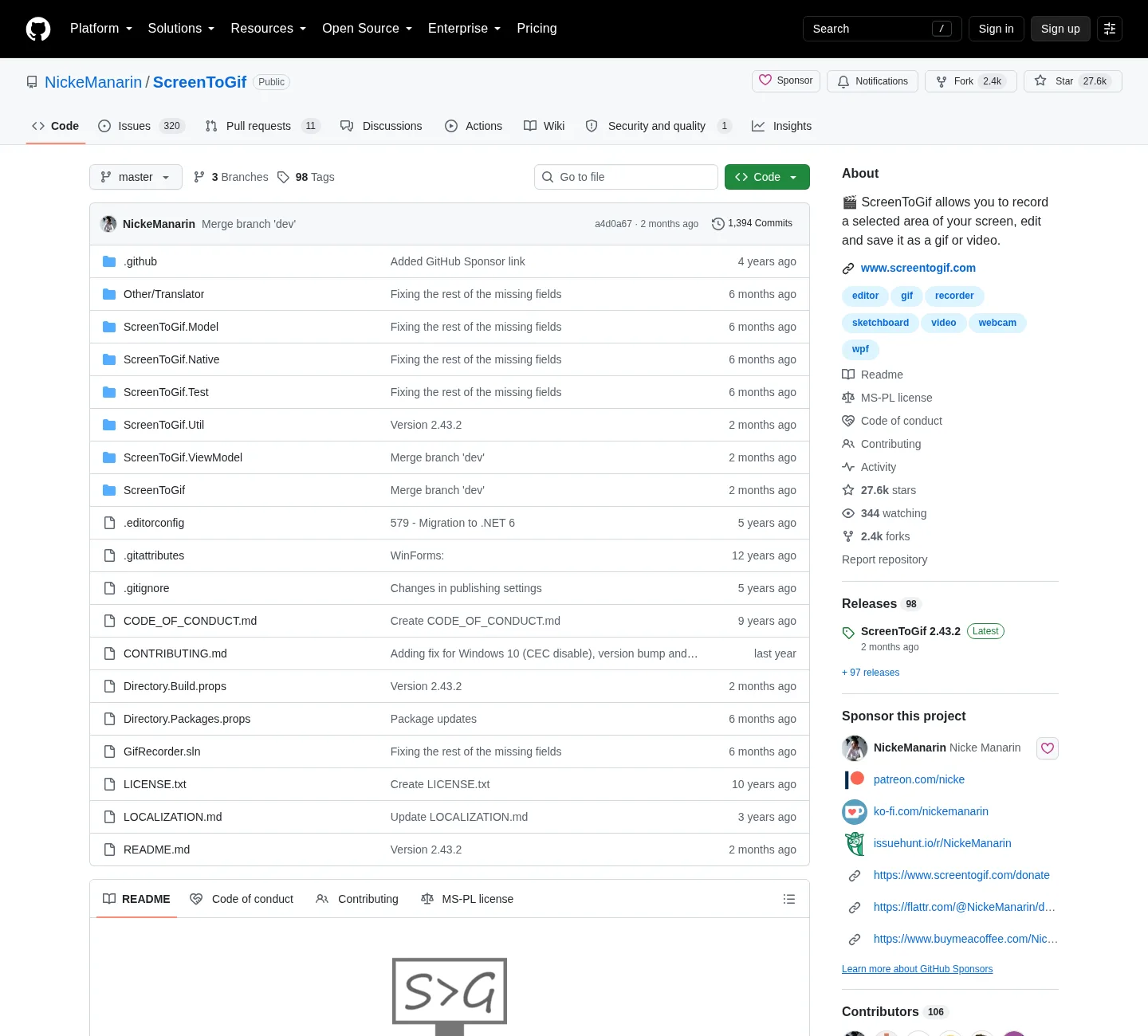Open the master branch selector dropdown
Viewport: 1148px width, 1036px height.
(136, 177)
